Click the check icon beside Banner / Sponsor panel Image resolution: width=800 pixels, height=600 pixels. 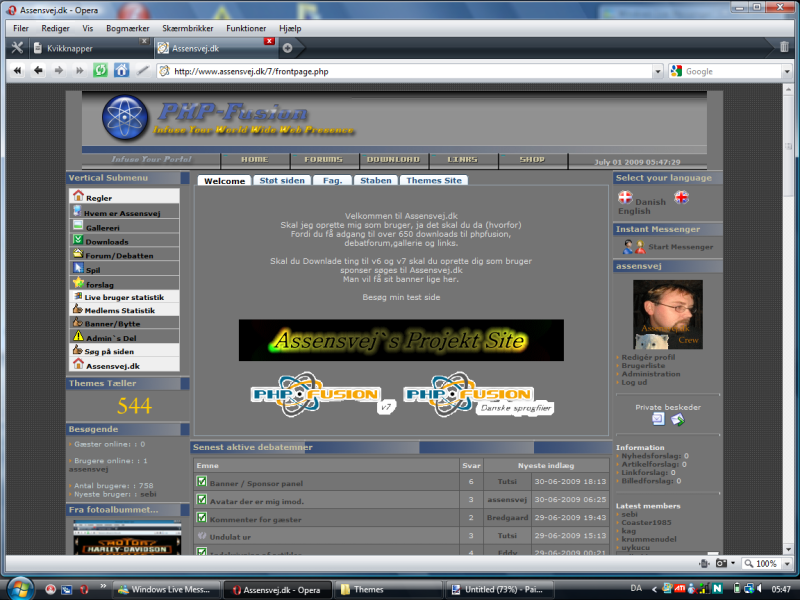(202, 481)
